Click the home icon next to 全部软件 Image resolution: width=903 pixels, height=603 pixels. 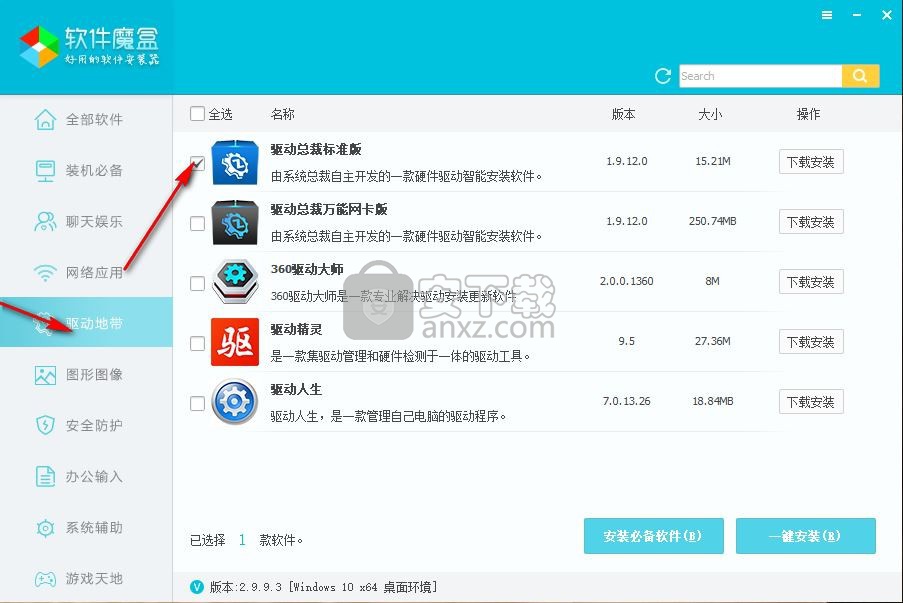point(45,120)
